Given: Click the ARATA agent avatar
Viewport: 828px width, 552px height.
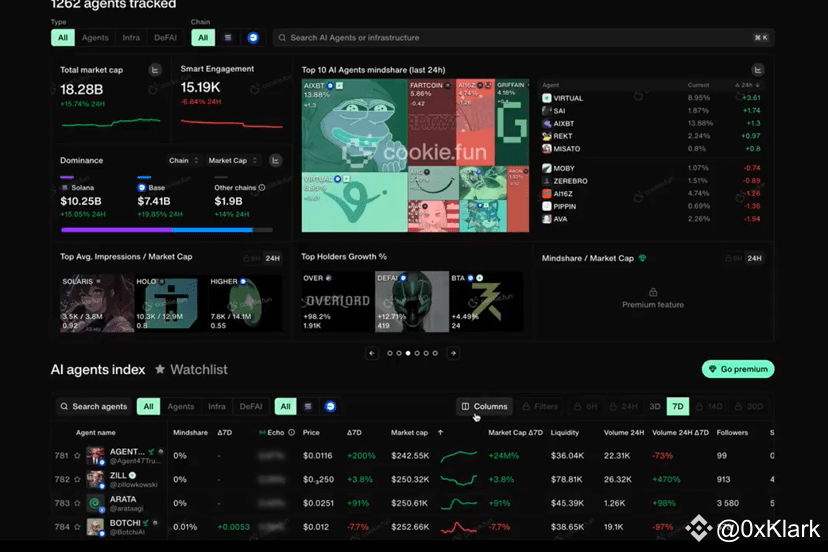Looking at the screenshot, I should point(95,503).
